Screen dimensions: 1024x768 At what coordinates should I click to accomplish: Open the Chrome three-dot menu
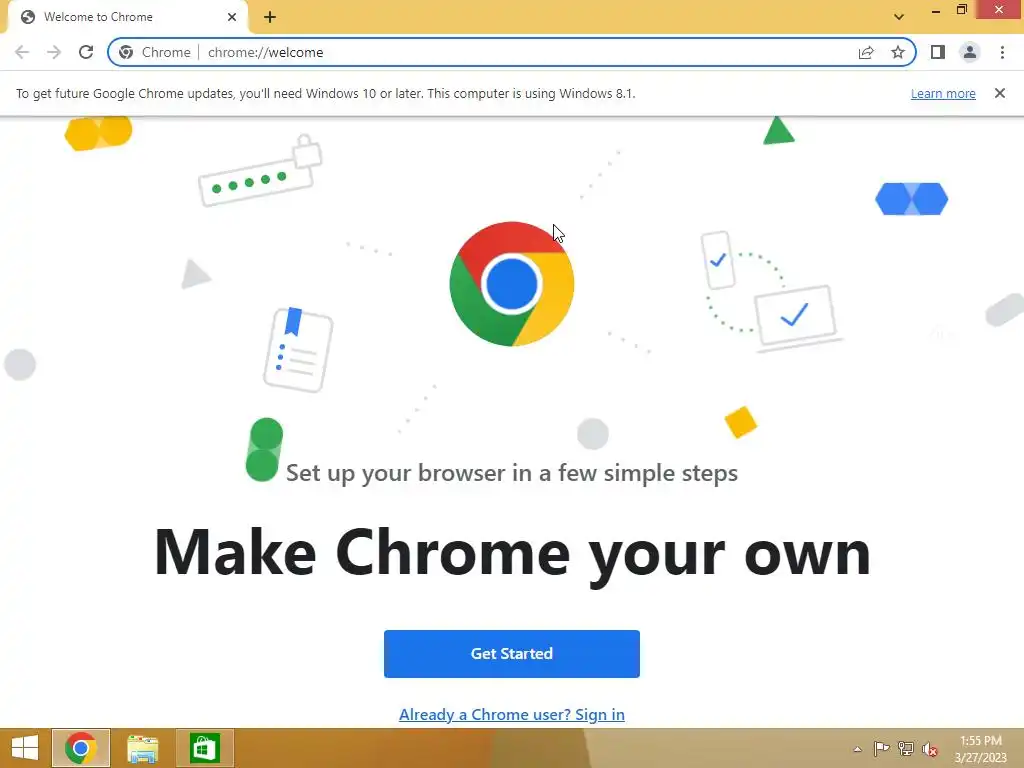pos(1002,52)
